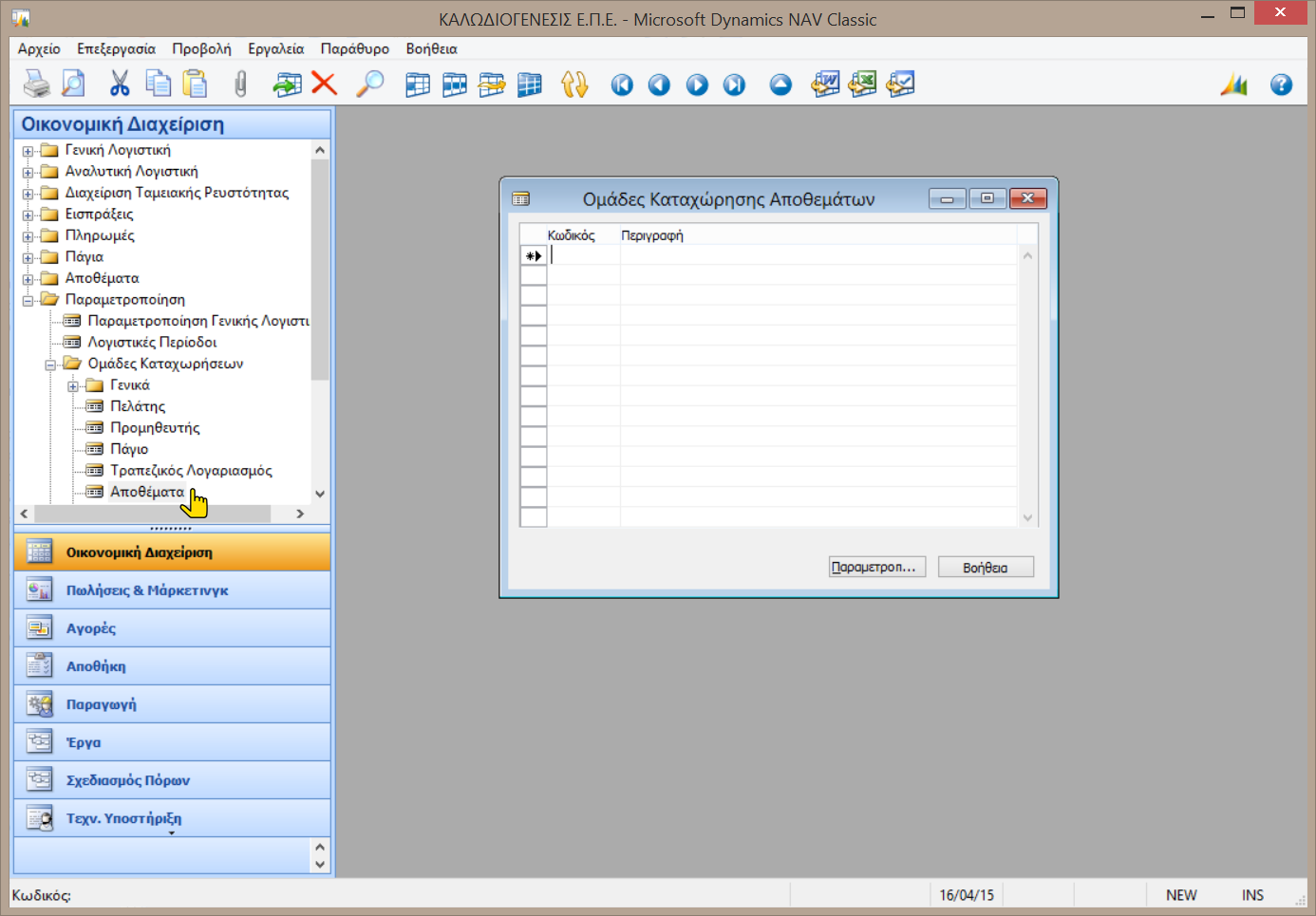This screenshot has height=916, width=1316.
Task: Select Αποθέματα under Ομάδες Καταχωρήσεων
Action: coord(147,492)
